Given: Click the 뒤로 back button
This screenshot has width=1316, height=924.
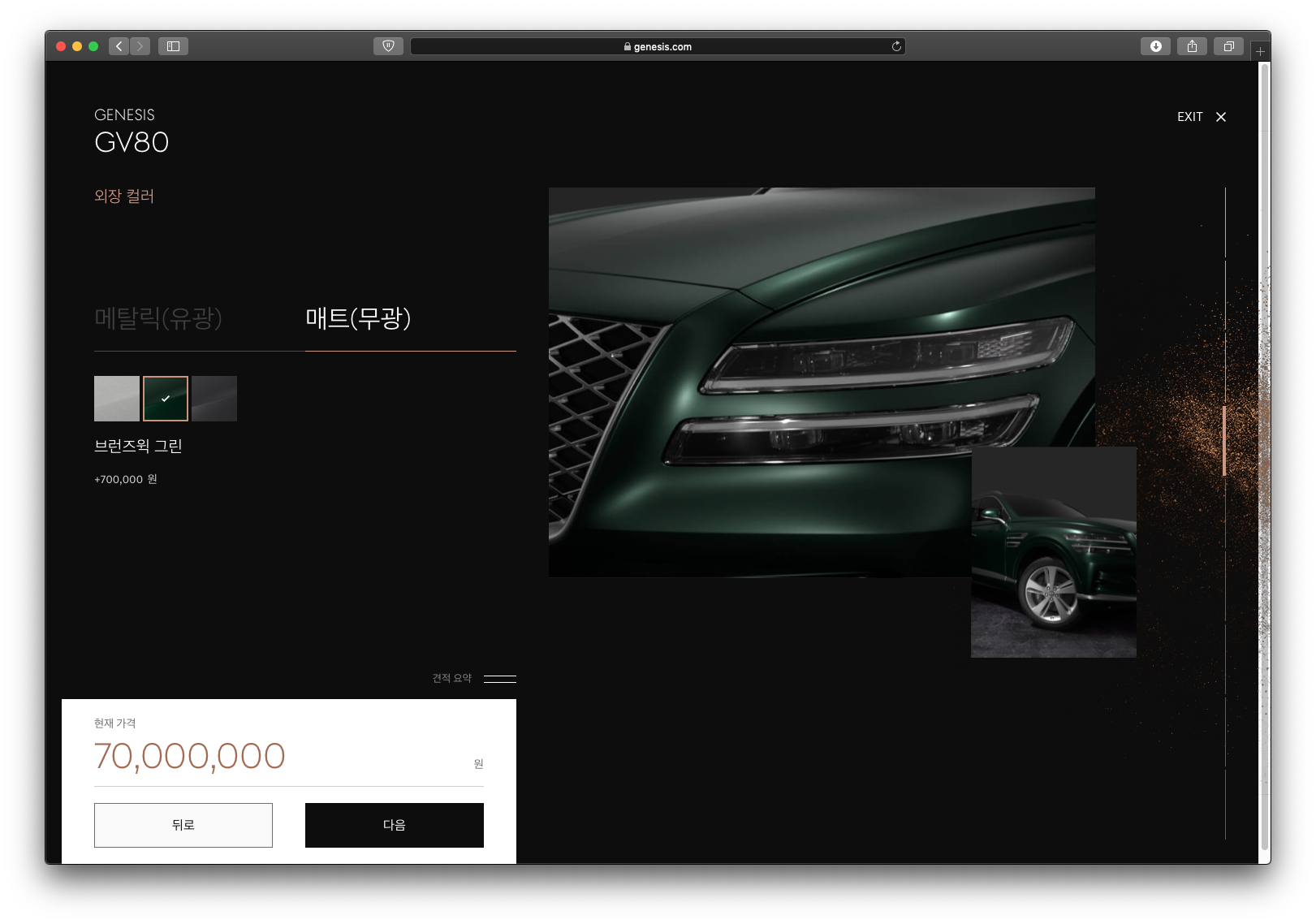Looking at the screenshot, I should click(x=183, y=825).
